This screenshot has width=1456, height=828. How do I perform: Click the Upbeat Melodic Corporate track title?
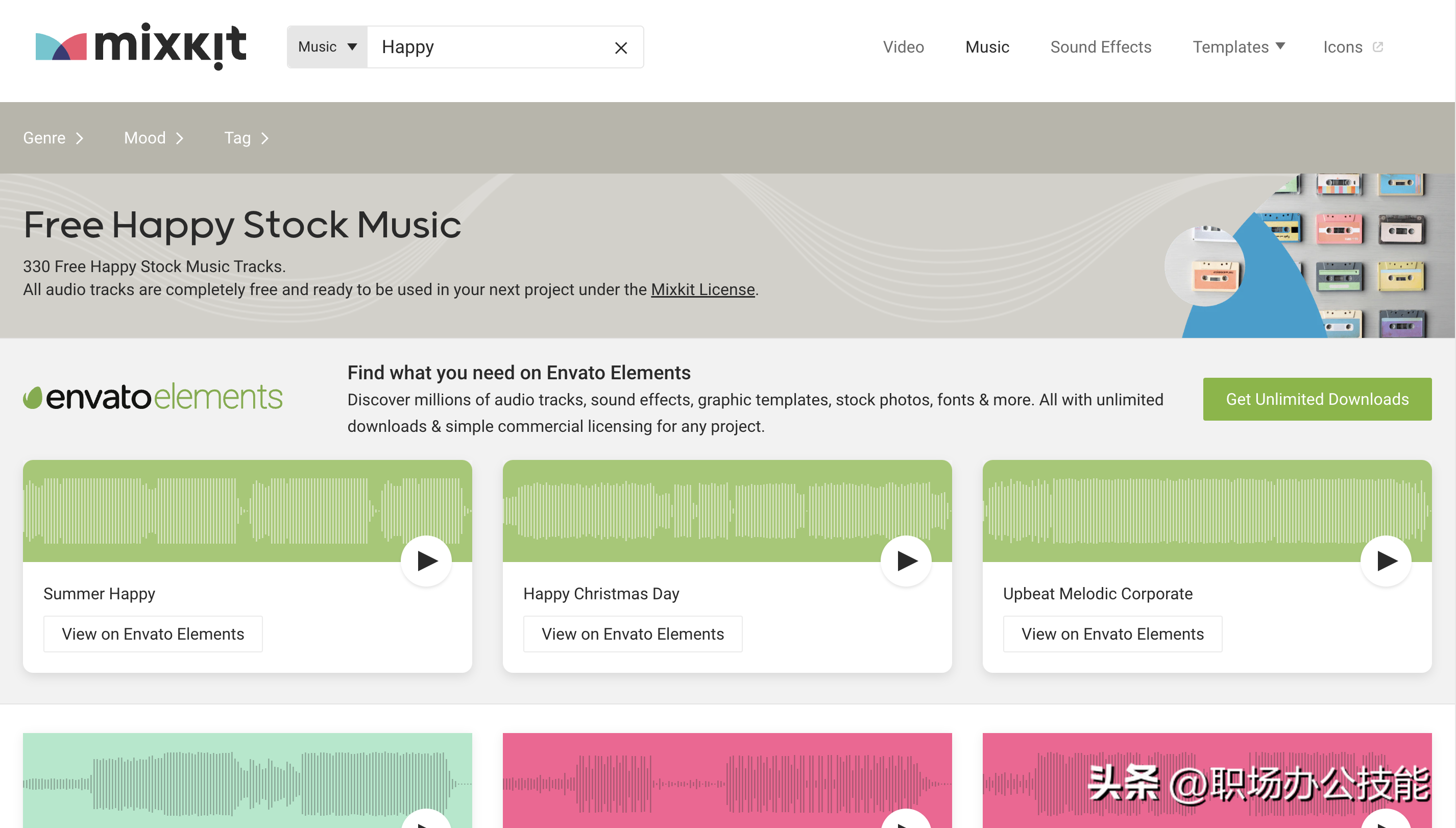point(1098,594)
